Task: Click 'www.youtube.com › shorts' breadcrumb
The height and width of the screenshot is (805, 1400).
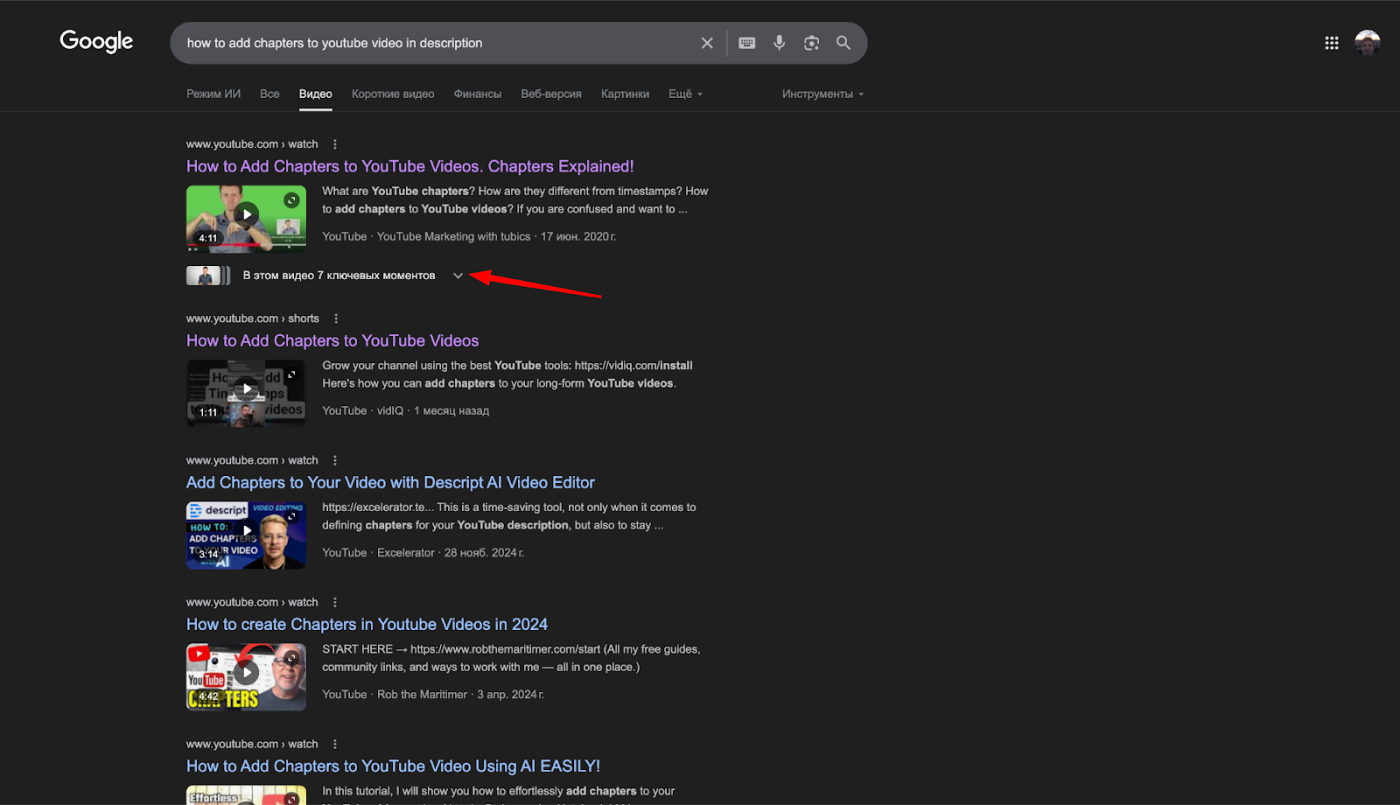Action: 252,318
